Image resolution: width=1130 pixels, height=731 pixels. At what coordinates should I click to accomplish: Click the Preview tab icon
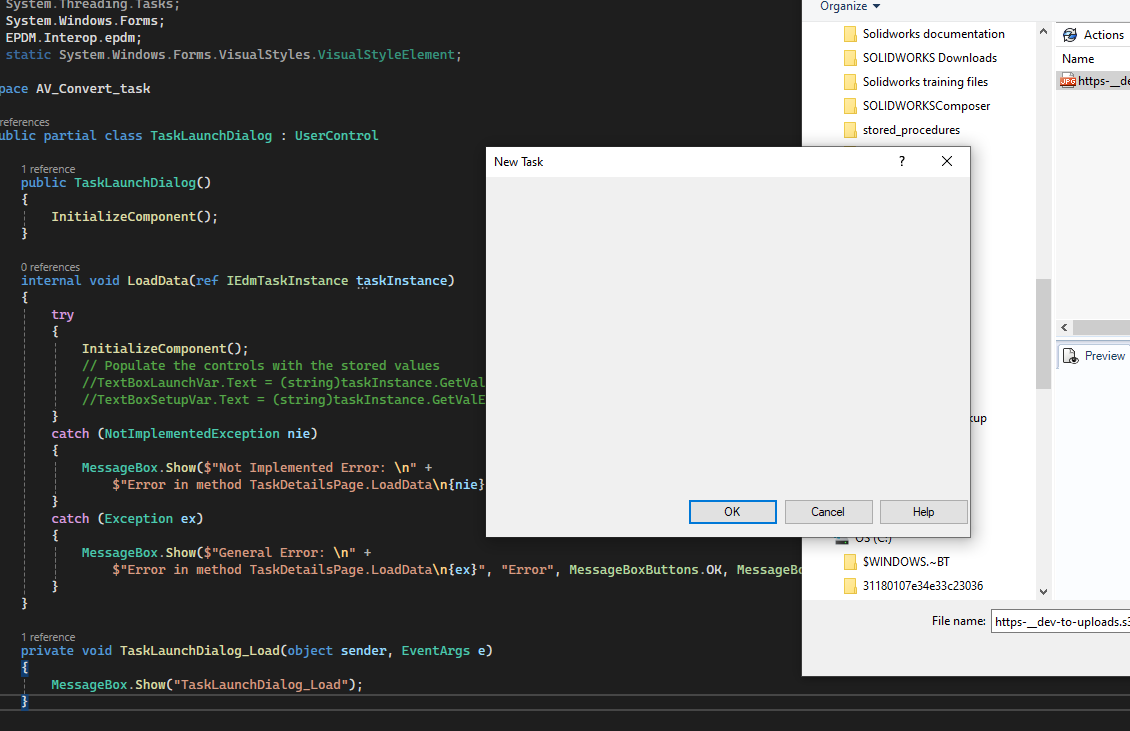click(1071, 356)
